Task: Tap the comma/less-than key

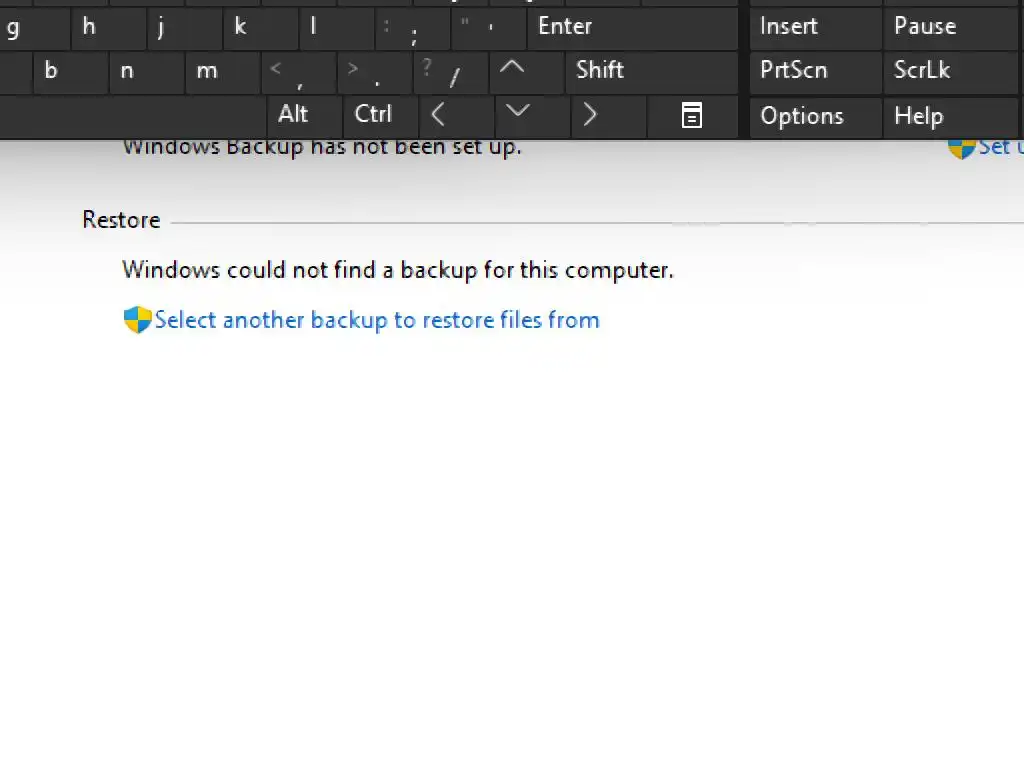Action: click(x=299, y=72)
